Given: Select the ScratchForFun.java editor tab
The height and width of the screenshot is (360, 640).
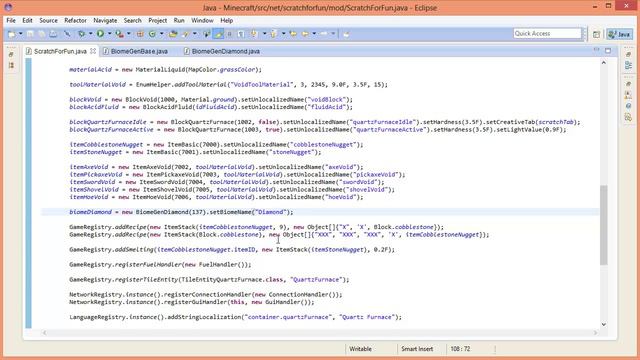Looking at the screenshot, I should coord(60,51).
